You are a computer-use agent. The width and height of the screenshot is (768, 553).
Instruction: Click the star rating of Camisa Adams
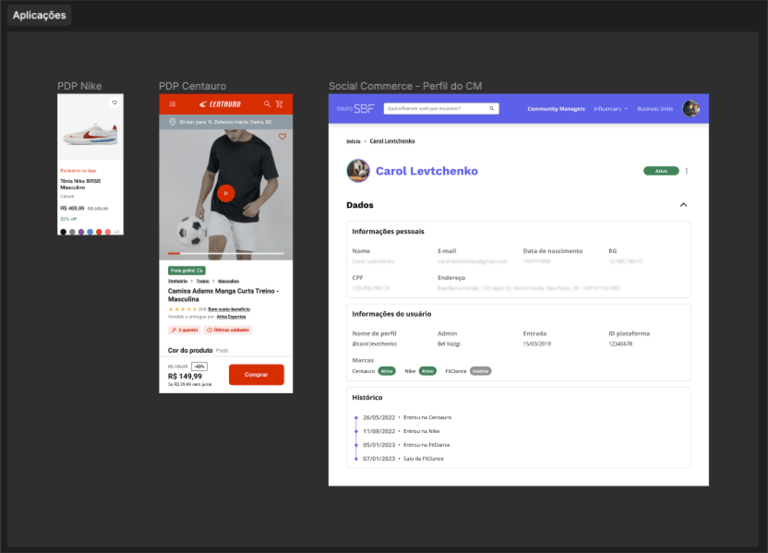click(183, 309)
